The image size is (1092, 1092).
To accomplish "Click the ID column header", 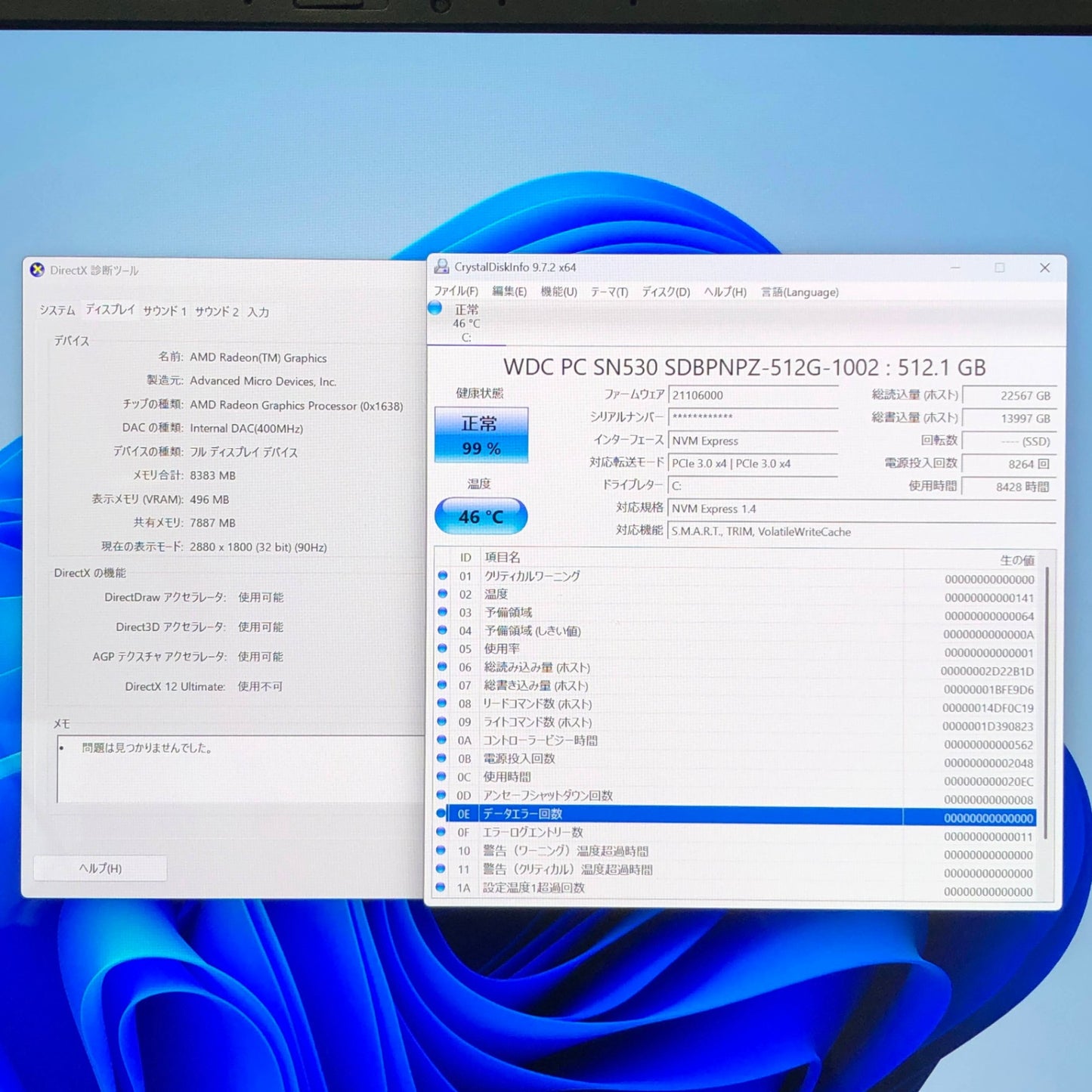I will [466, 558].
